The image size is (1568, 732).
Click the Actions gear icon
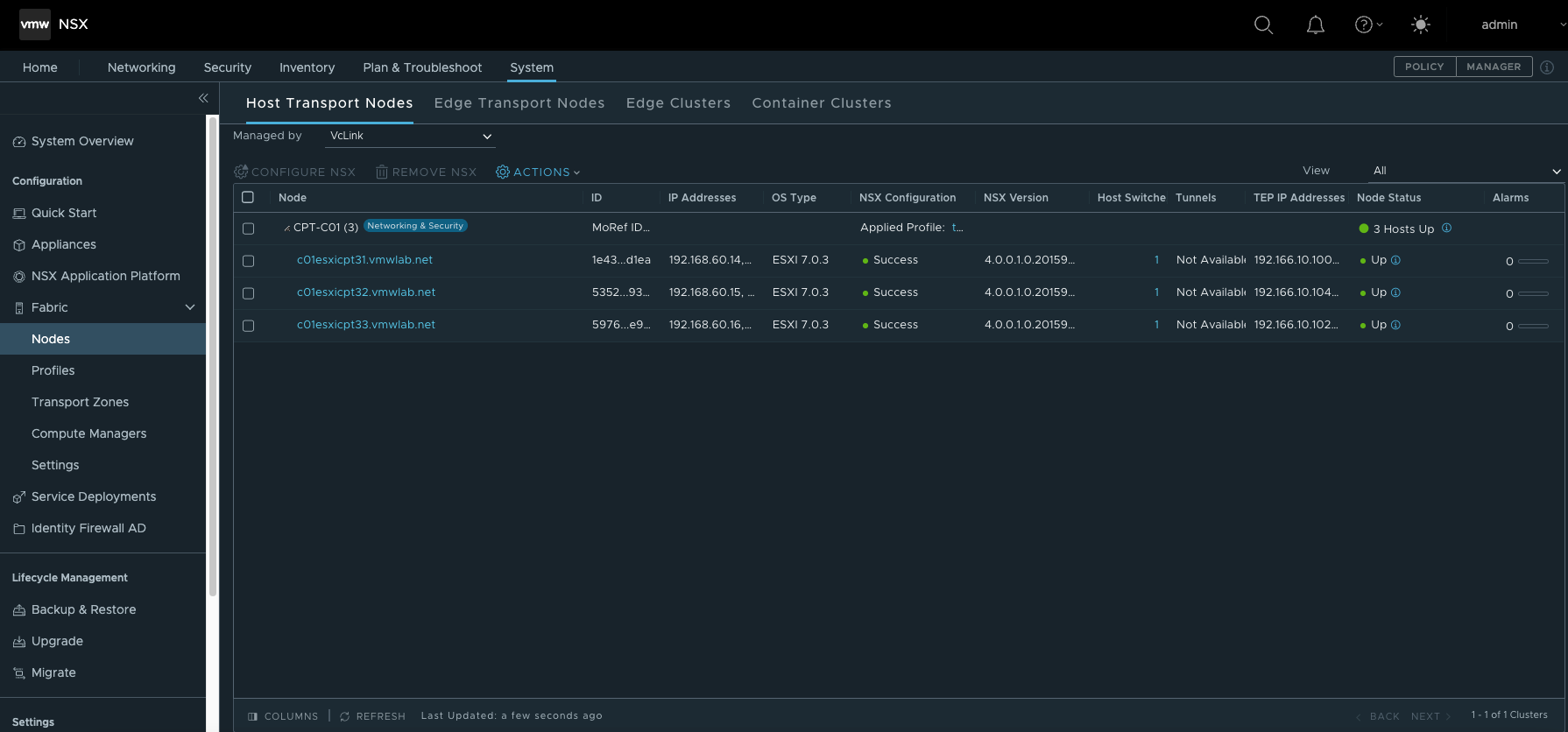pyautogui.click(x=503, y=172)
